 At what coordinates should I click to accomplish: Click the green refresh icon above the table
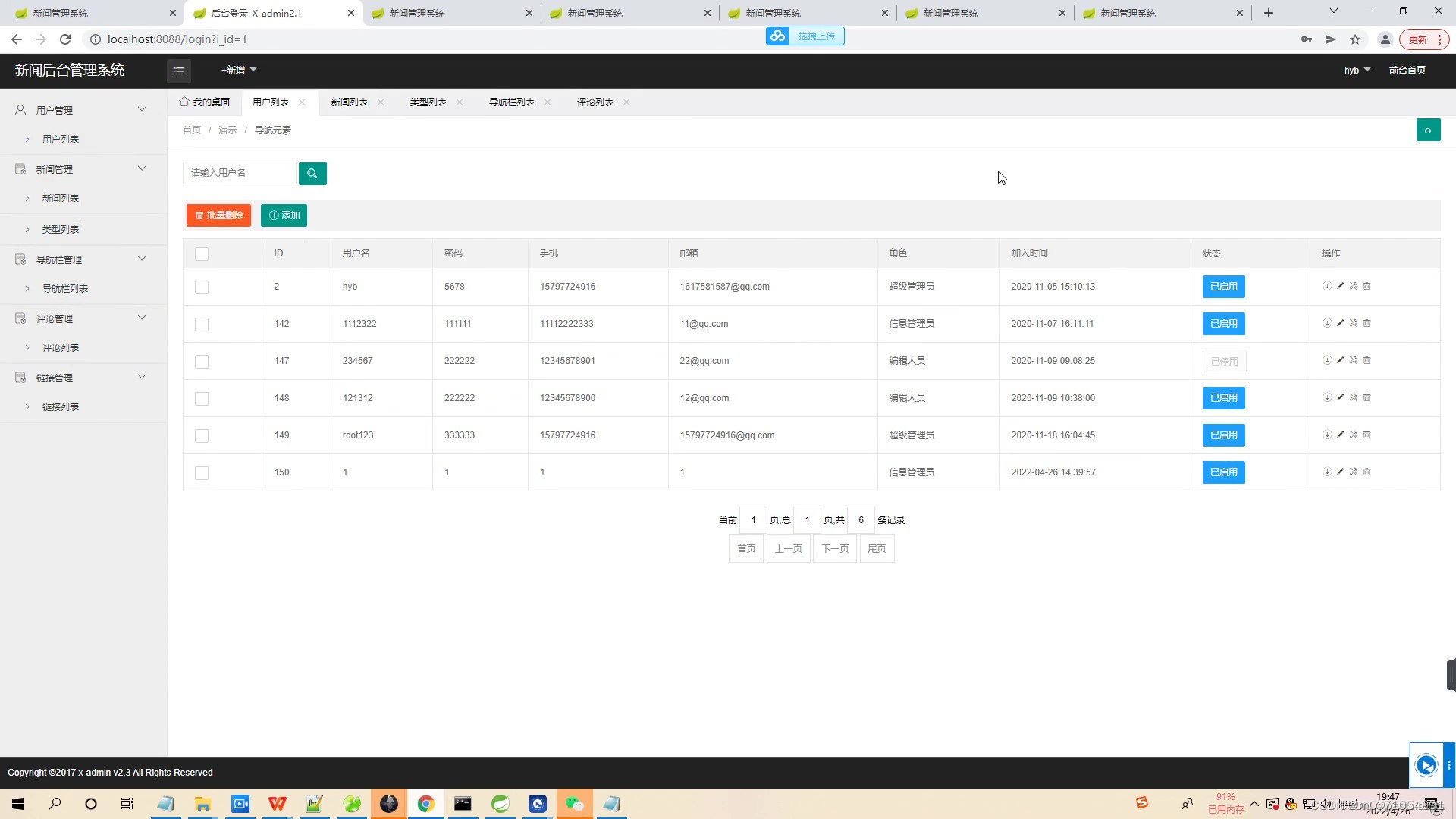pyautogui.click(x=1429, y=130)
